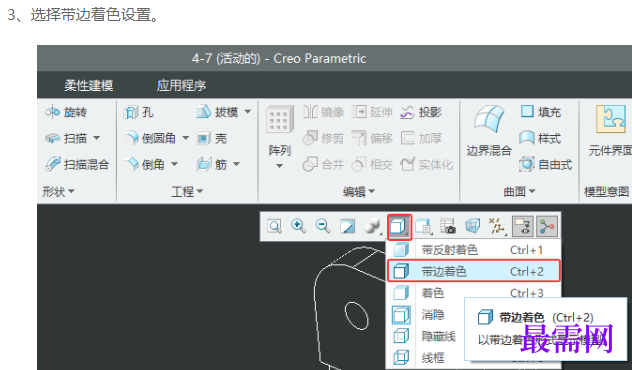Open the 拔模 dropdown arrow
The height and width of the screenshot is (370, 632).
click(248, 112)
